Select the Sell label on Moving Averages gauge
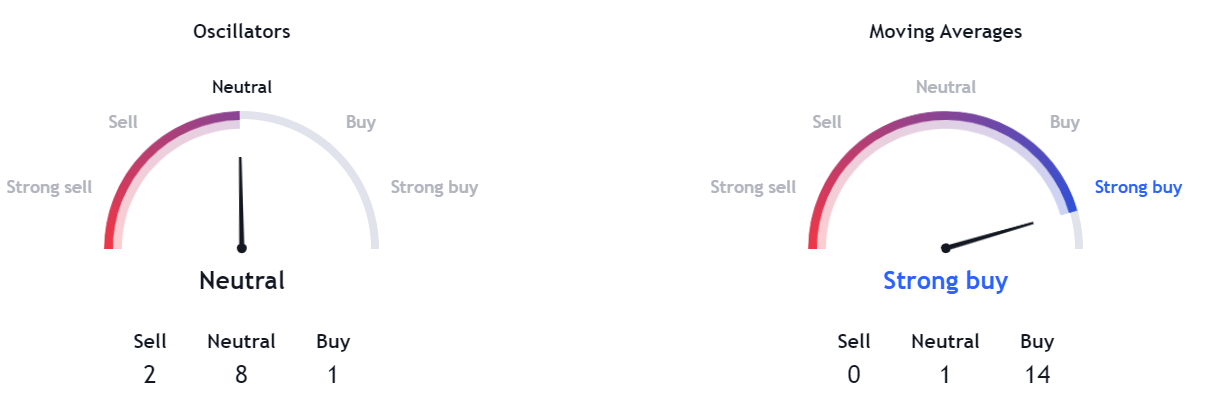 827,122
